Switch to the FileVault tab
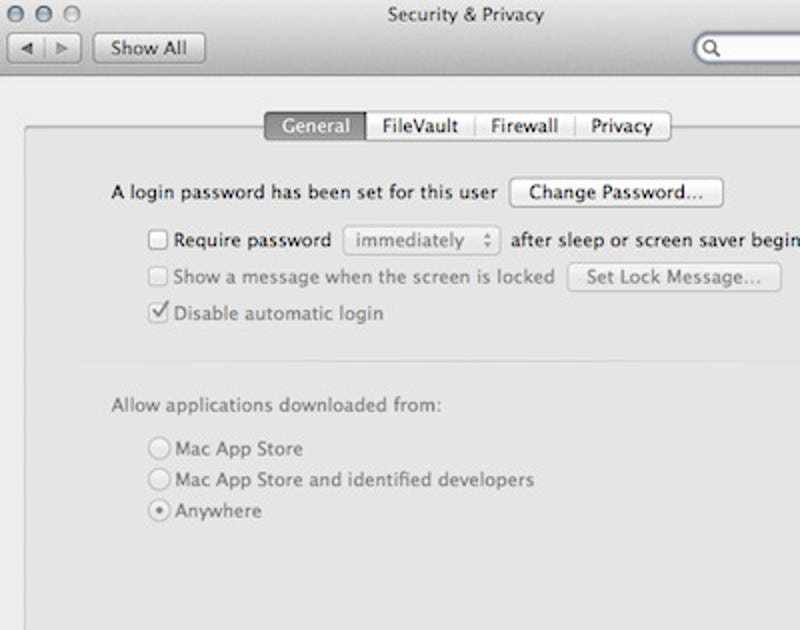Screen dimensions: 800x630 click(x=420, y=126)
